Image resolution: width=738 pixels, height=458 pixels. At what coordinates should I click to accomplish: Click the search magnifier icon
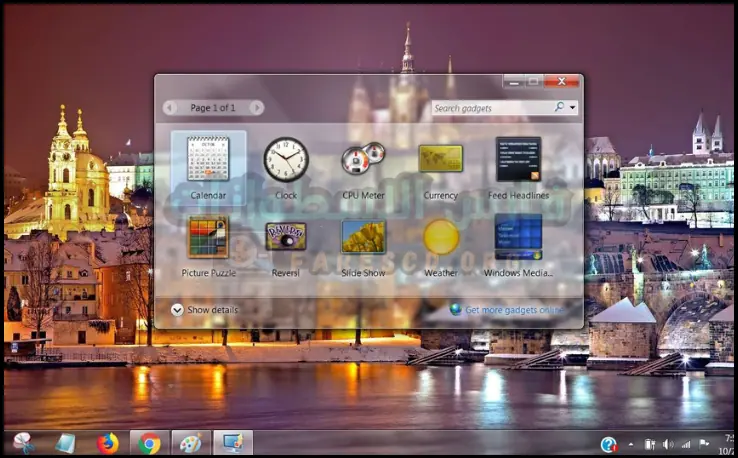559,107
